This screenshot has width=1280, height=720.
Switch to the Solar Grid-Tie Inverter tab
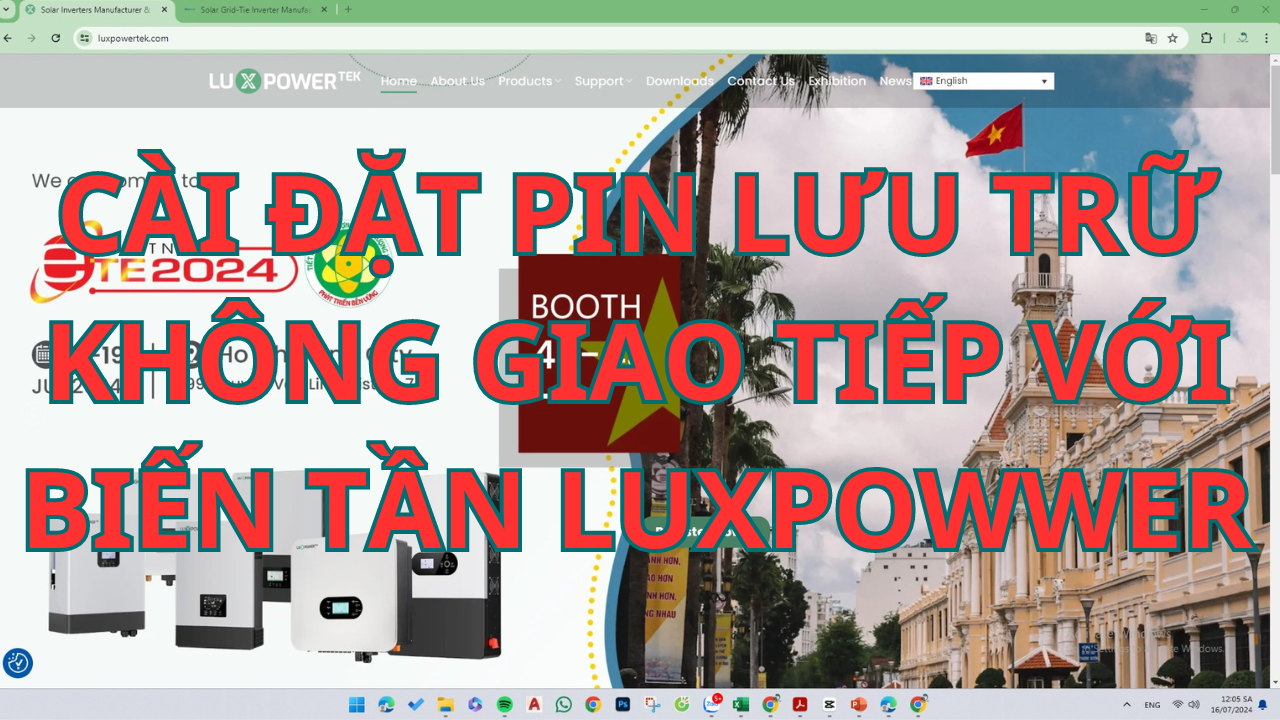(x=255, y=9)
